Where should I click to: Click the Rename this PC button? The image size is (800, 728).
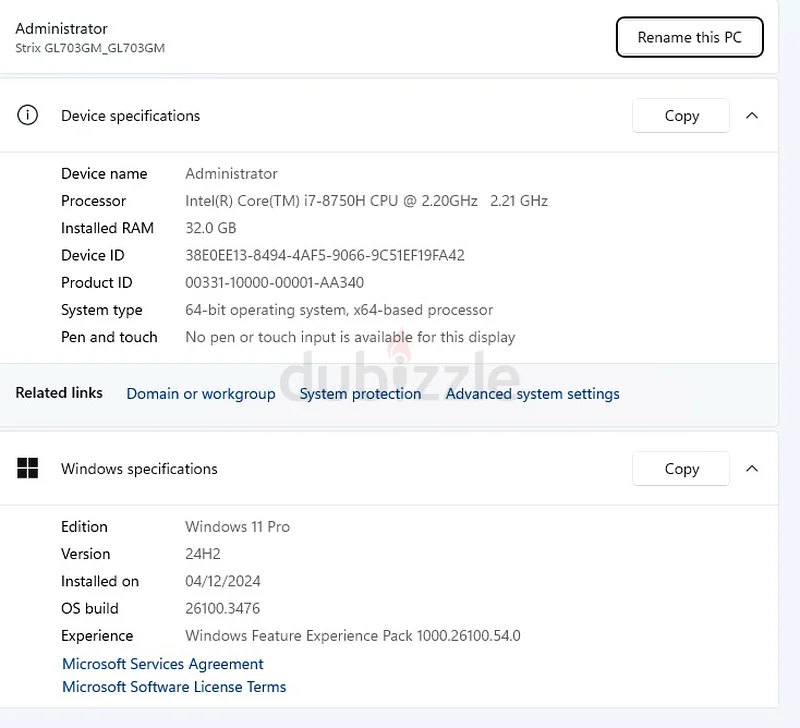[689, 37]
